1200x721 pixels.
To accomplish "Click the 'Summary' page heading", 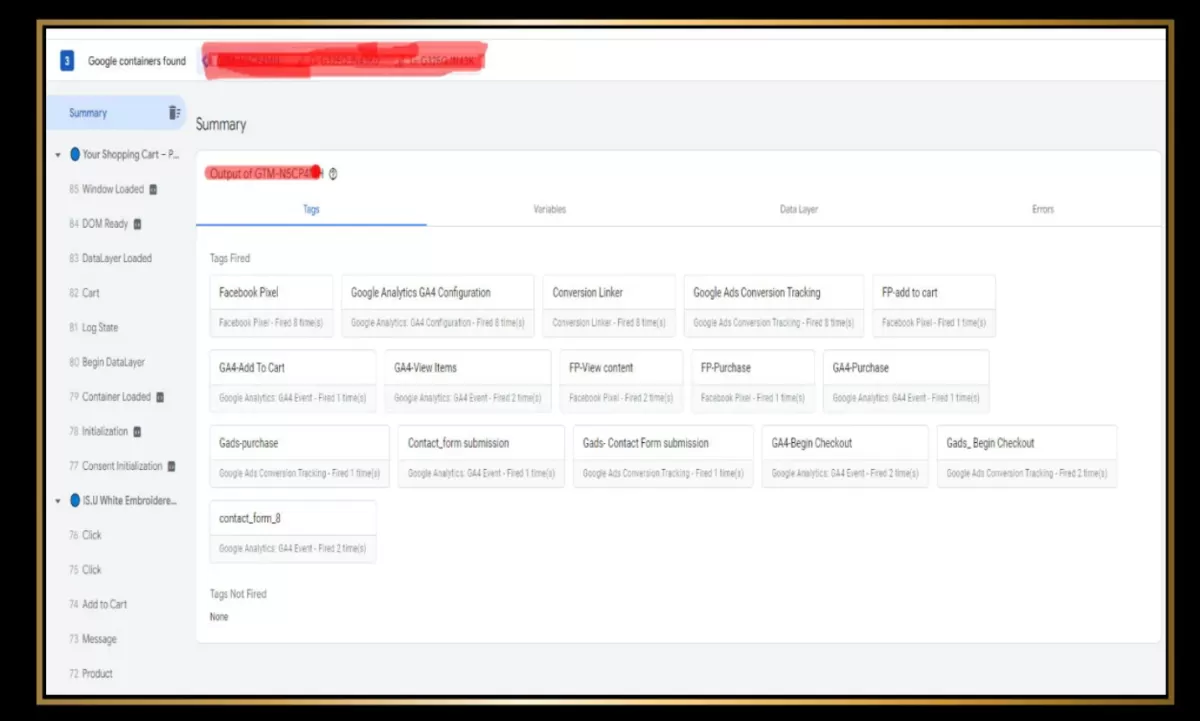I will click(221, 125).
